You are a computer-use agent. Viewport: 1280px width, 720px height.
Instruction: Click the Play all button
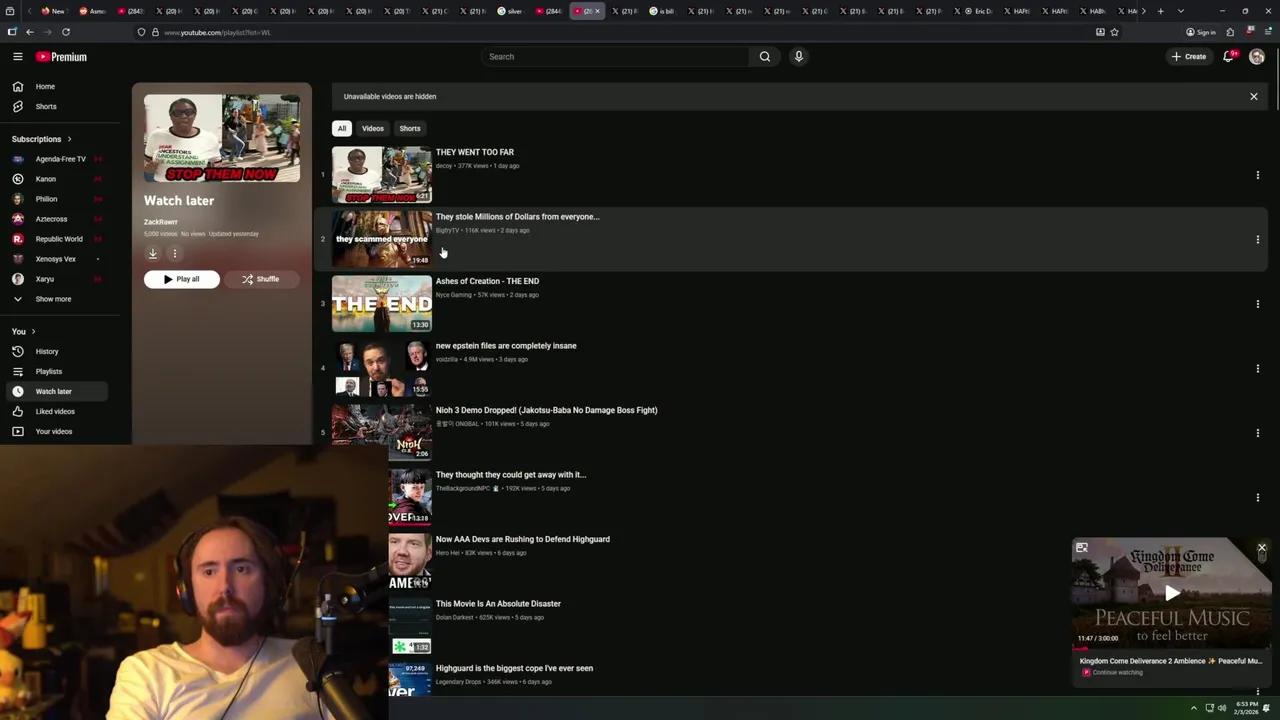[x=181, y=279]
